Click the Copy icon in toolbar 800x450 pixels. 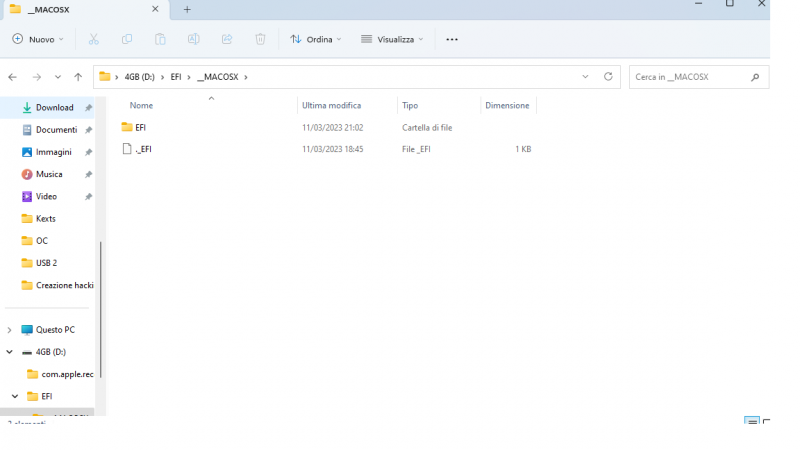tap(127, 39)
